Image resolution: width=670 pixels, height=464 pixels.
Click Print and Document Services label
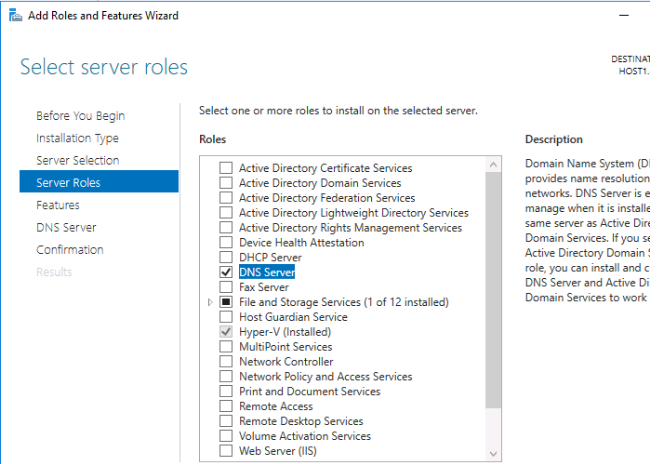(310, 391)
